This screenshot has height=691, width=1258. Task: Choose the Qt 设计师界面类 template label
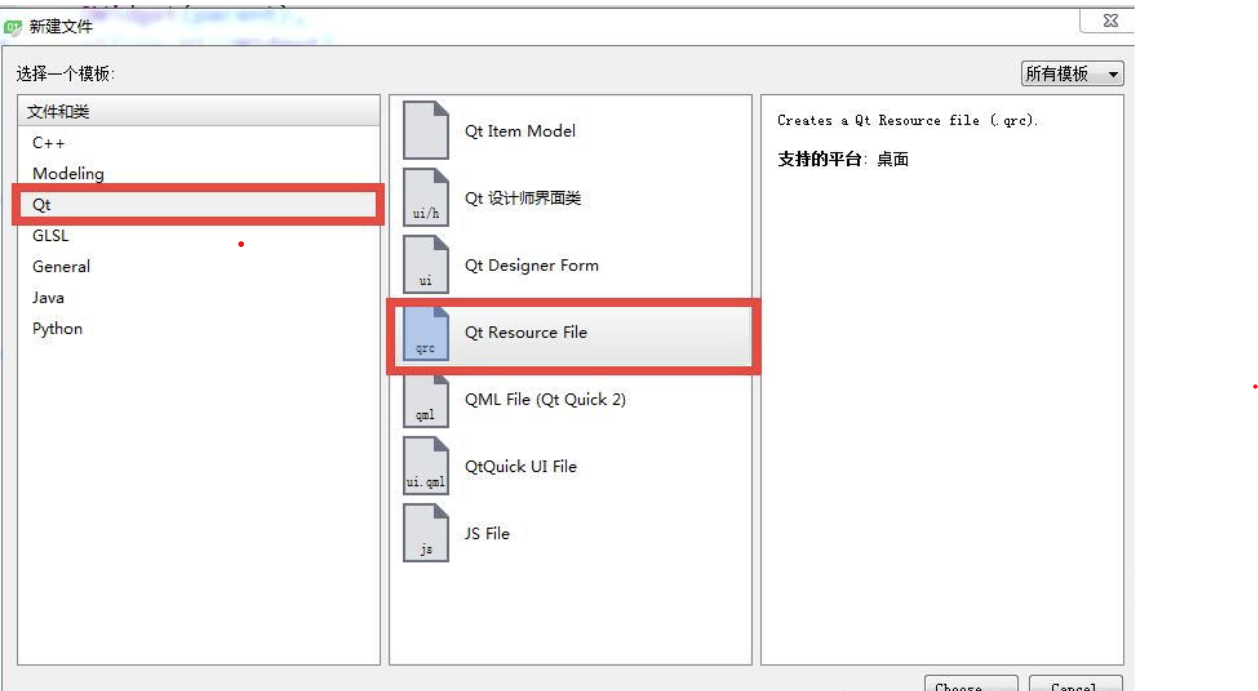[523, 198]
